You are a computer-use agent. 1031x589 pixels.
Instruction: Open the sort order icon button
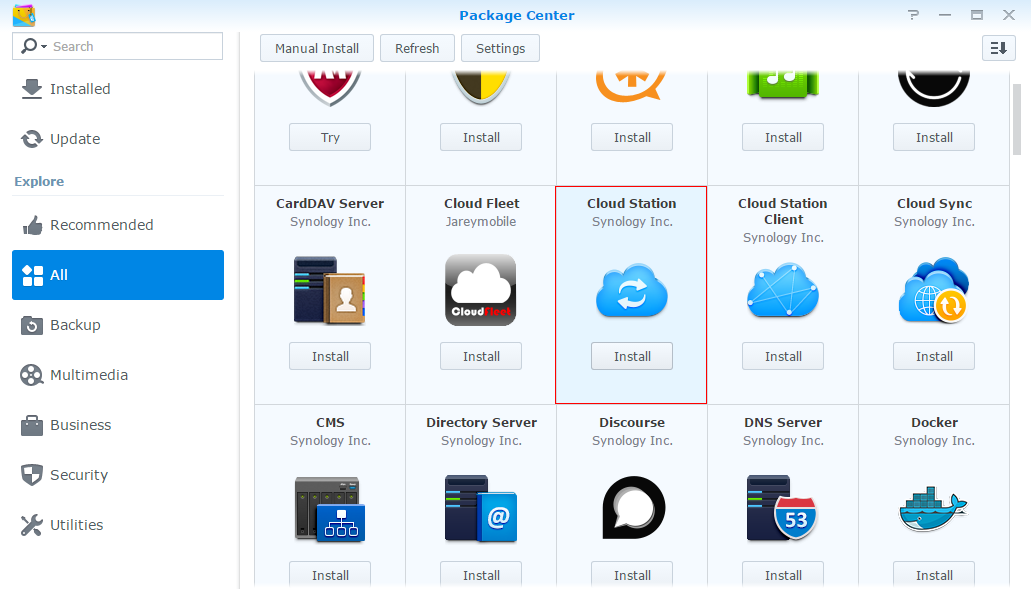click(999, 48)
